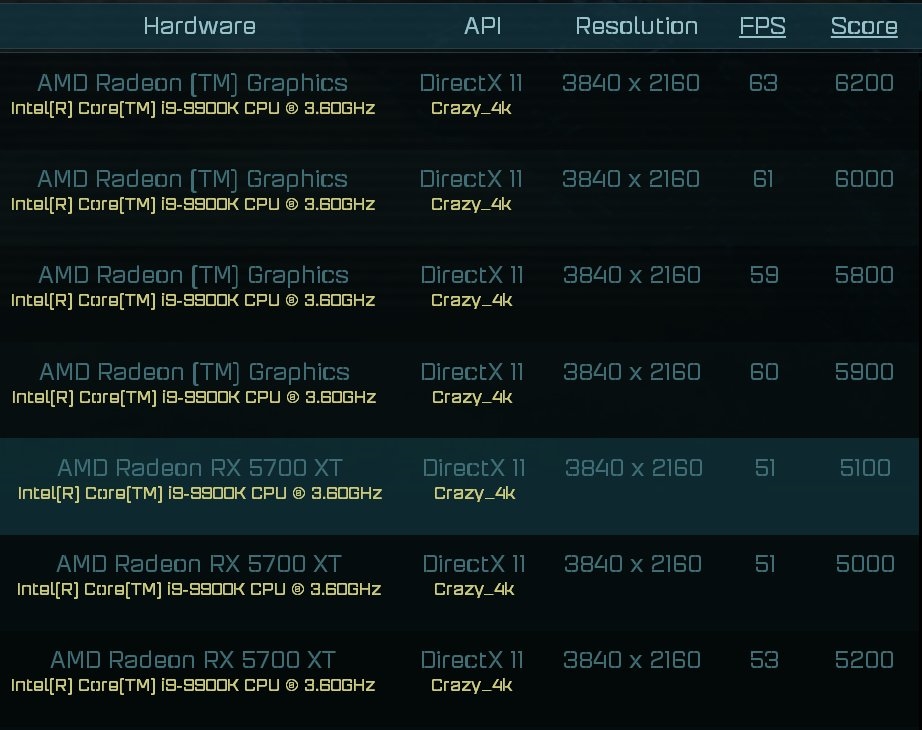Select the Radeon Graphics row scoring 5900
The height and width of the screenshot is (730, 922).
(460, 383)
